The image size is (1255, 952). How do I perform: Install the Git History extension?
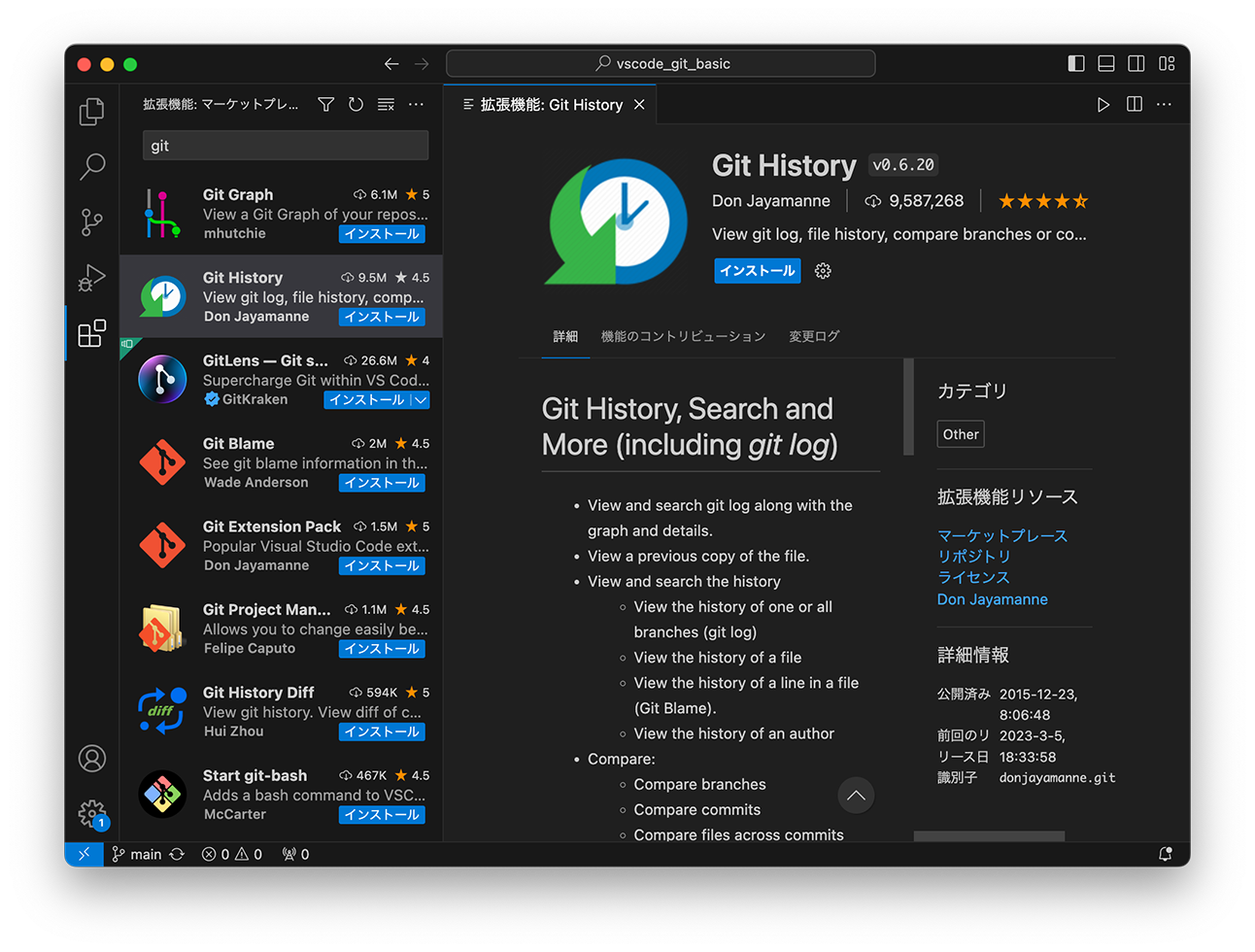click(x=757, y=270)
